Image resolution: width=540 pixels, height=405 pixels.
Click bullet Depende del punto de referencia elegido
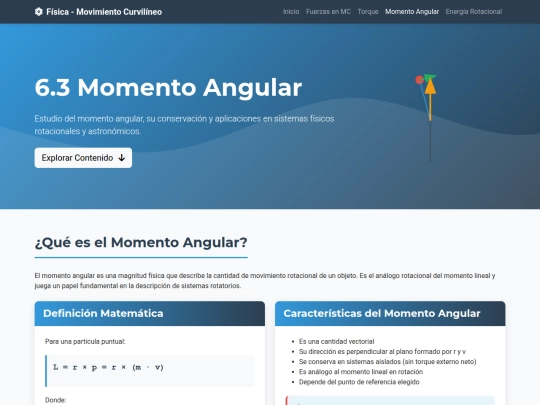(x=359, y=382)
